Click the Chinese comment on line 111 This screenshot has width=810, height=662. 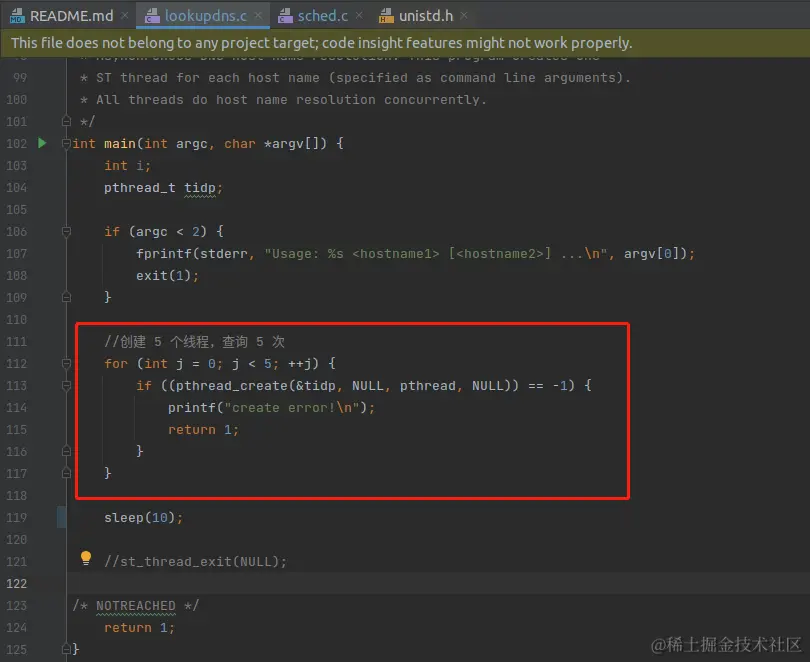click(x=194, y=341)
